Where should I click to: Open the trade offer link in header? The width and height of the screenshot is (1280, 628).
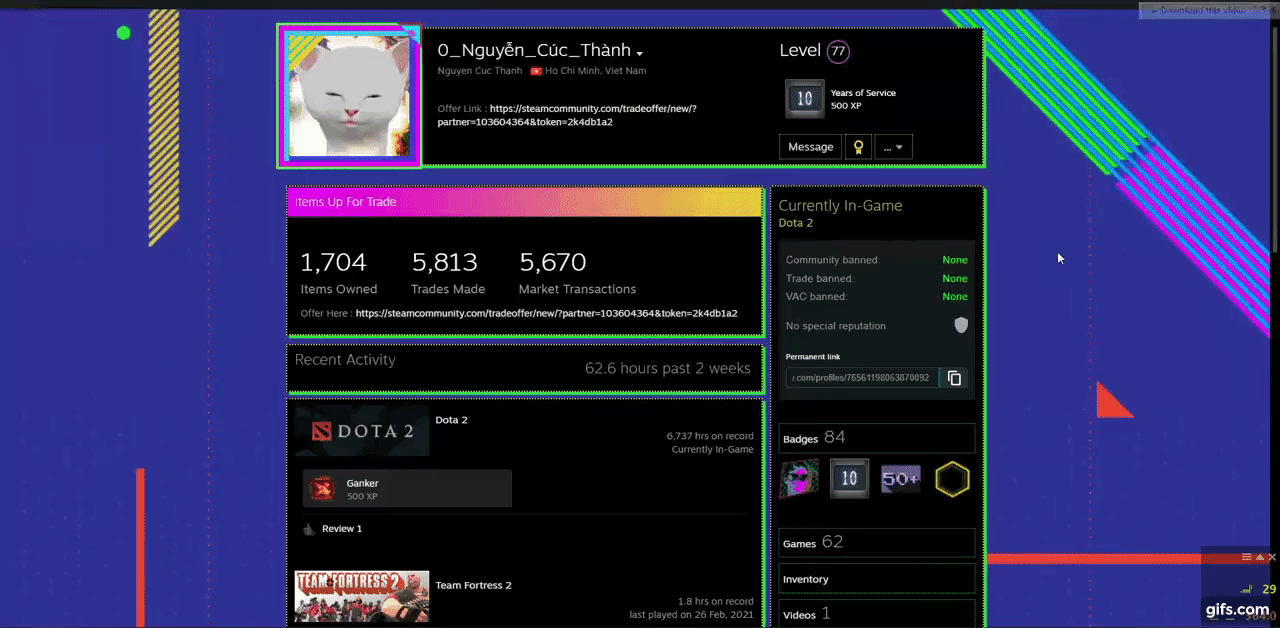(567, 115)
